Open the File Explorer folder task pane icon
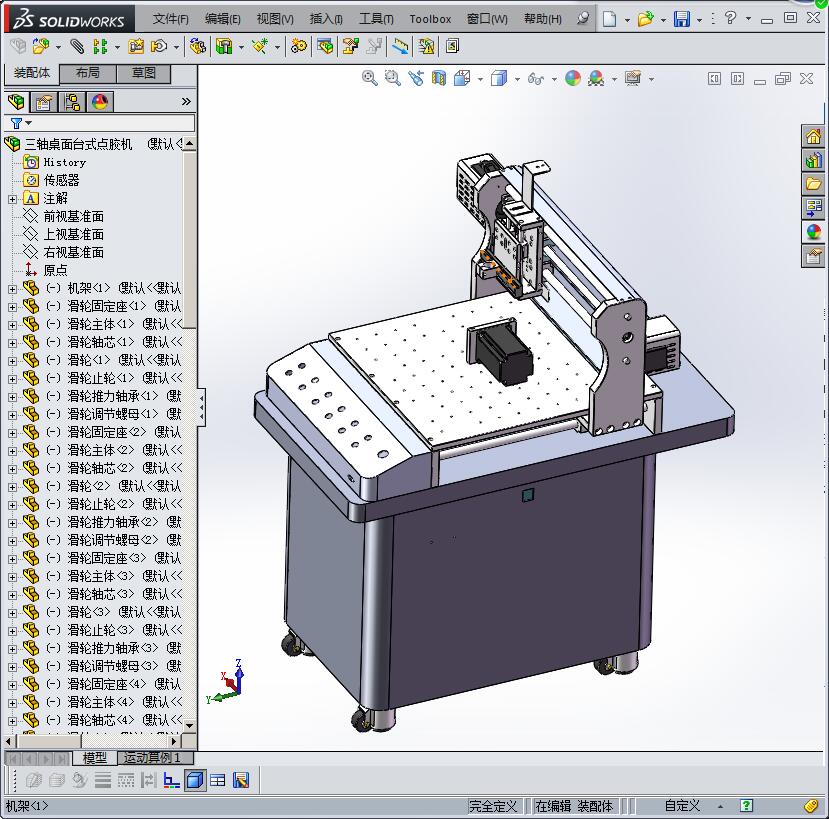Viewport: 829px width, 819px height. (813, 184)
